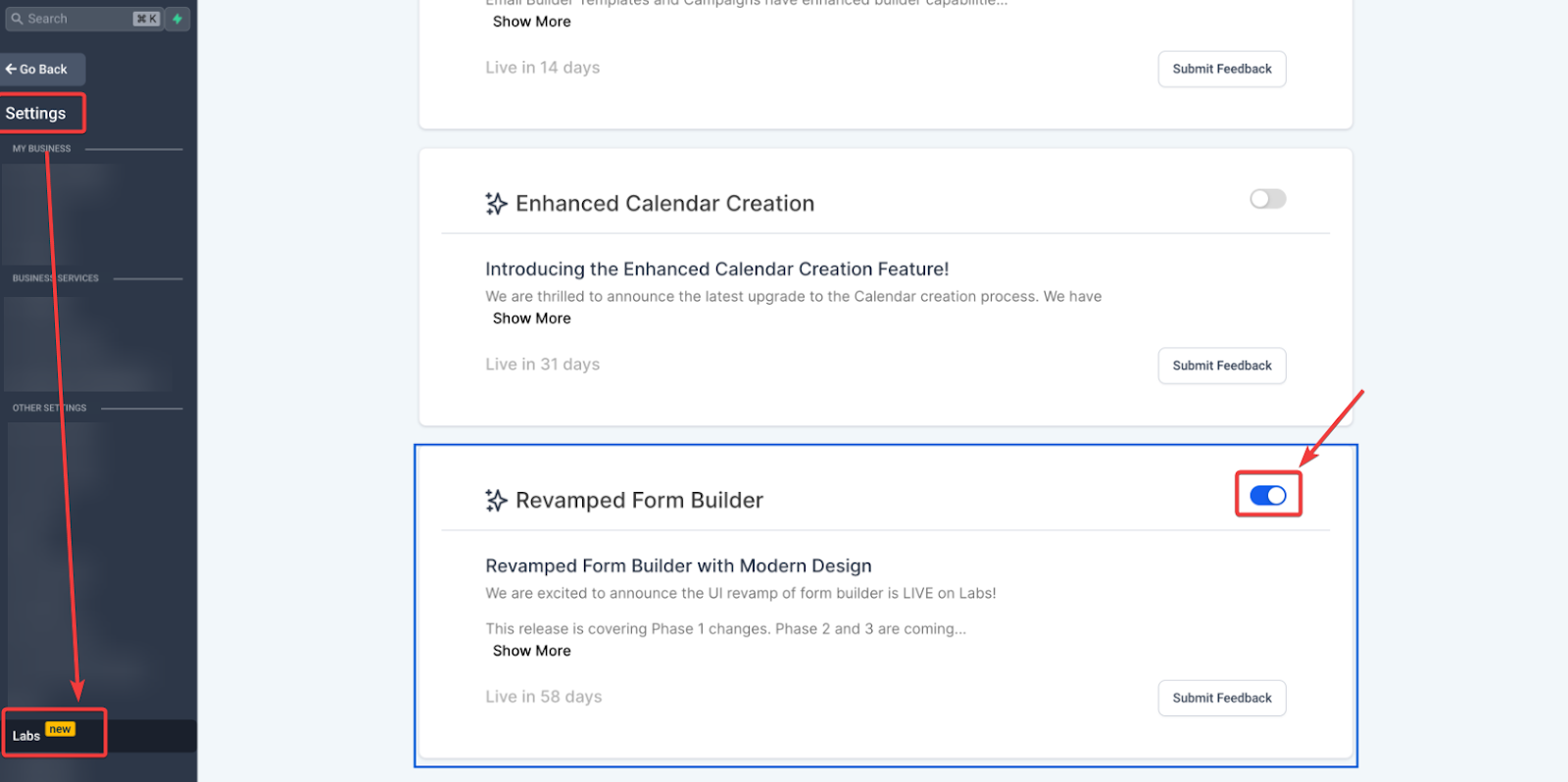Screen dimensions: 1568x782
Task: Click the search magnifier icon in sidebar
Action: pyautogui.click(x=17, y=19)
